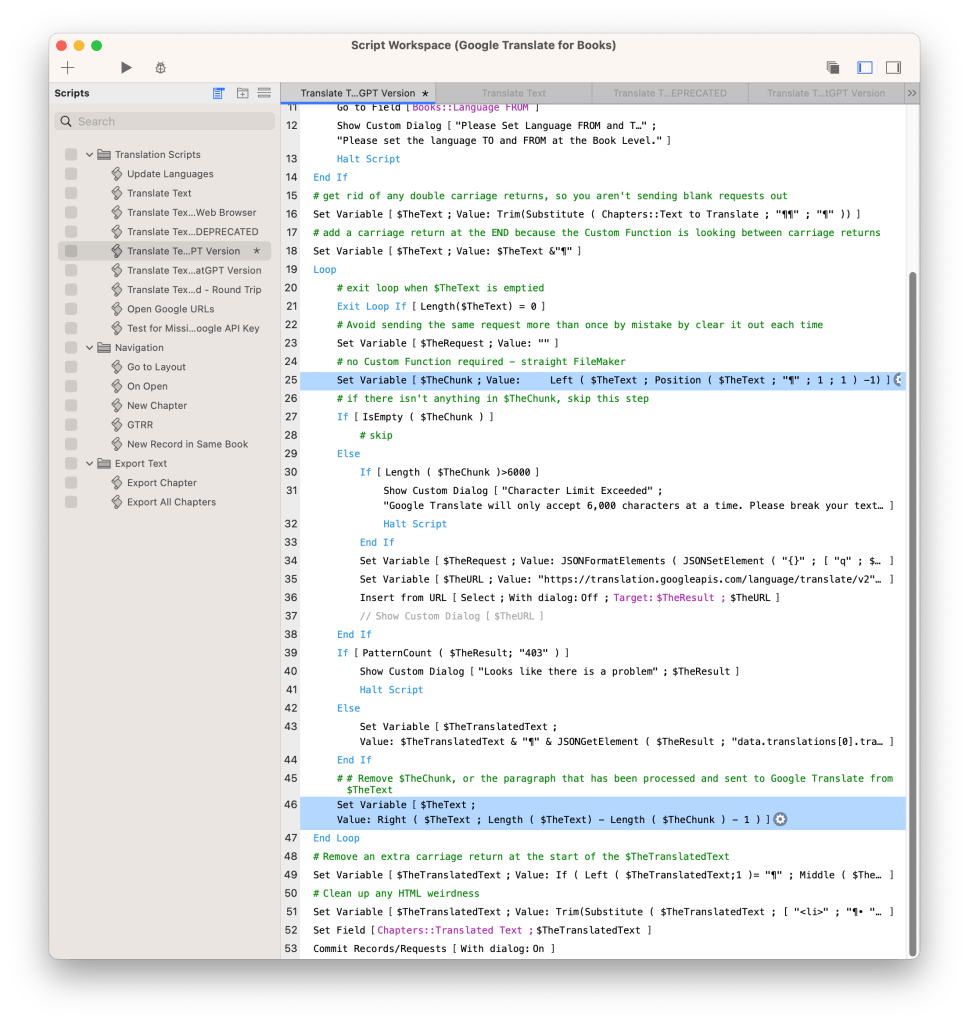Viewport: 969px width, 1024px height.
Task: Click the separator icon in Scripts header
Action: pyautogui.click(x=264, y=93)
